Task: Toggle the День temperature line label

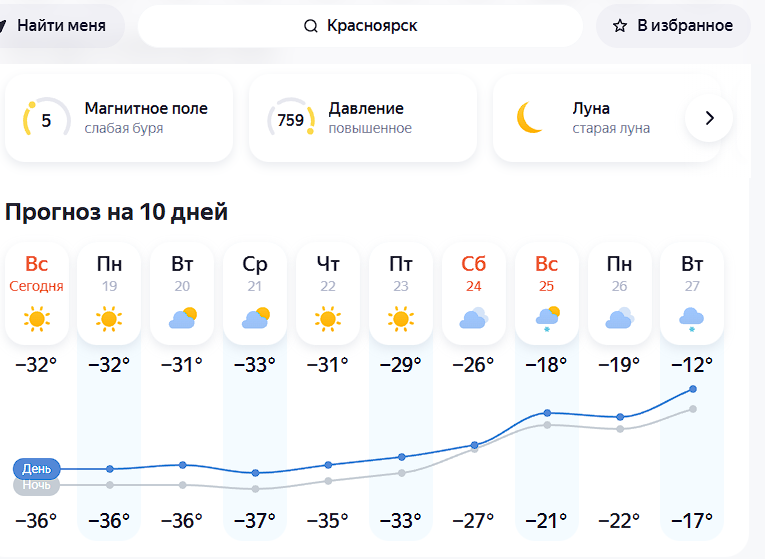Action: (37, 468)
